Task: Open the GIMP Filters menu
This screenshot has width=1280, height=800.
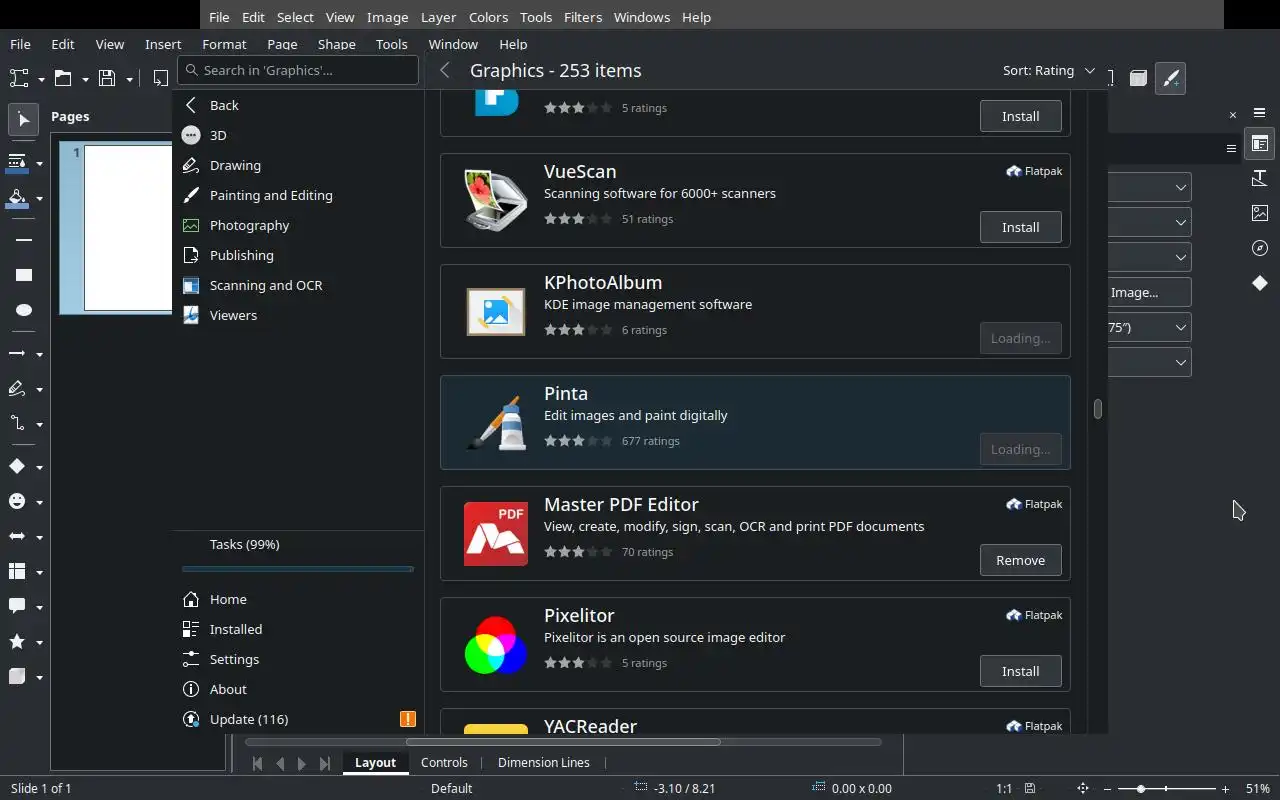Action: tap(582, 17)
